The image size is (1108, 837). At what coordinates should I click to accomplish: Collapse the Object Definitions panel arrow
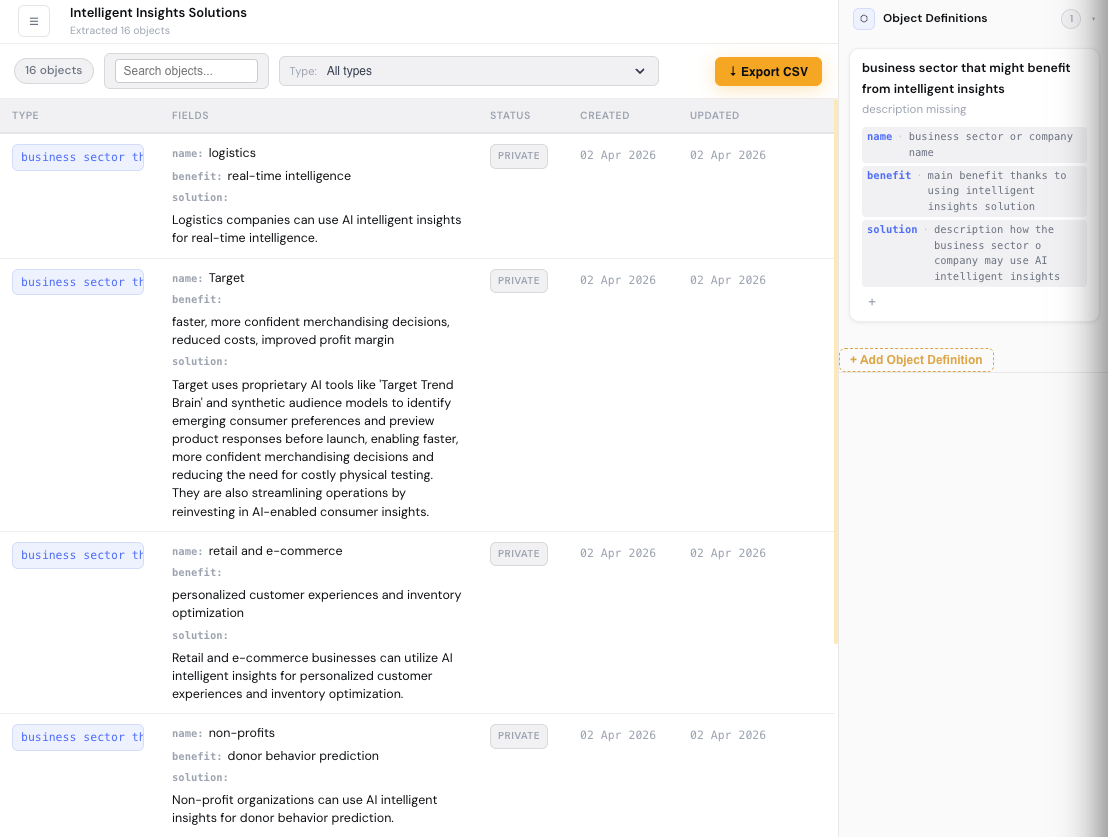coord(1094,19)
